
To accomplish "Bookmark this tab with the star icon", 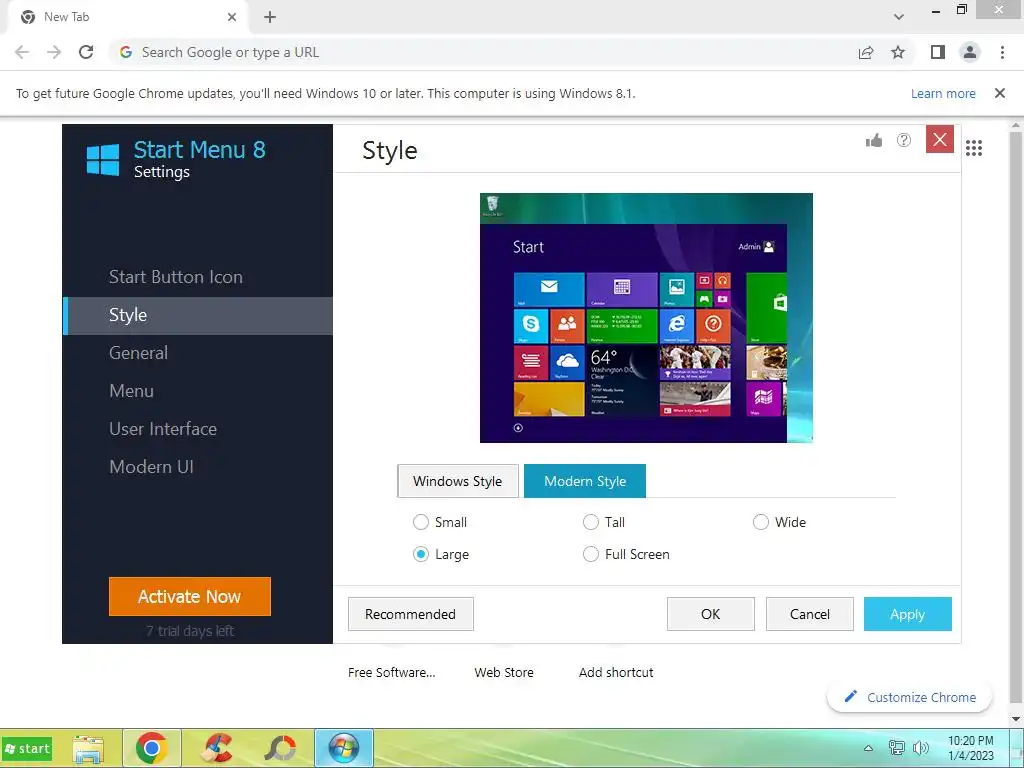I will 898,52.
